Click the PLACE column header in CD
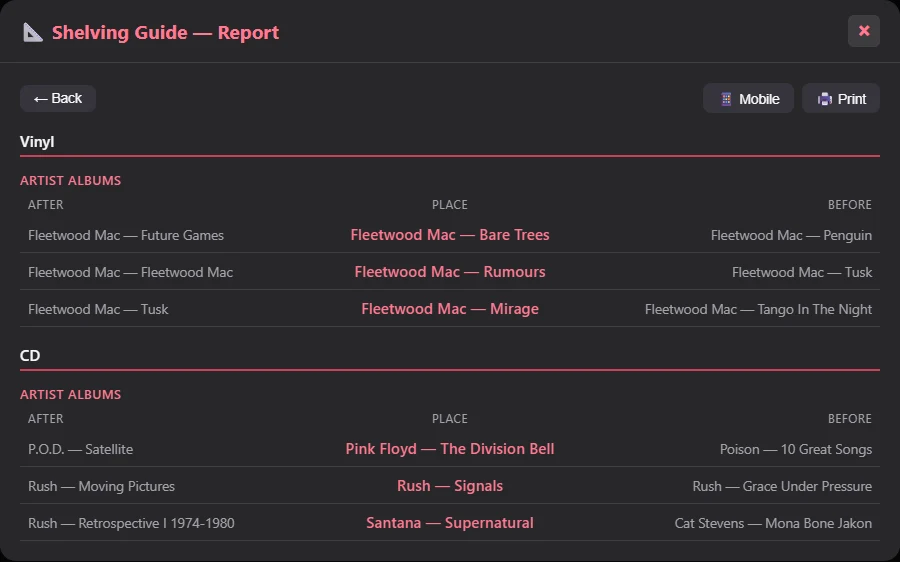 [449, 418]
